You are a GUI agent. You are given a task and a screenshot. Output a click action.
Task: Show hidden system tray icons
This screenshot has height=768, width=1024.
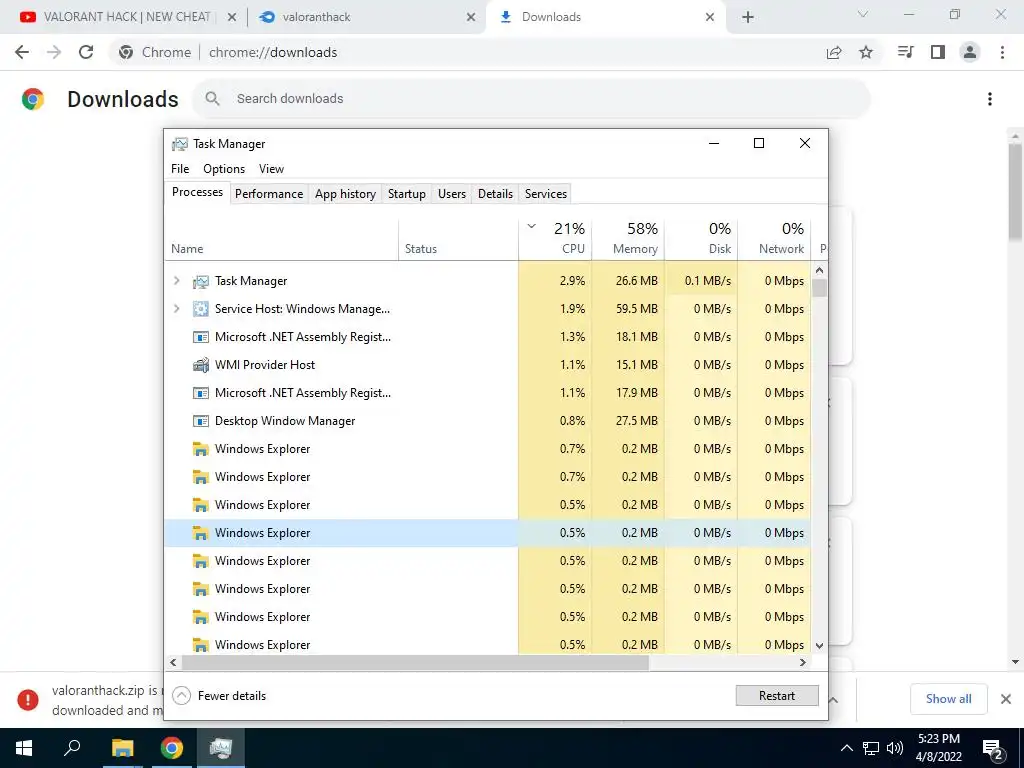(x=846, y=748)
